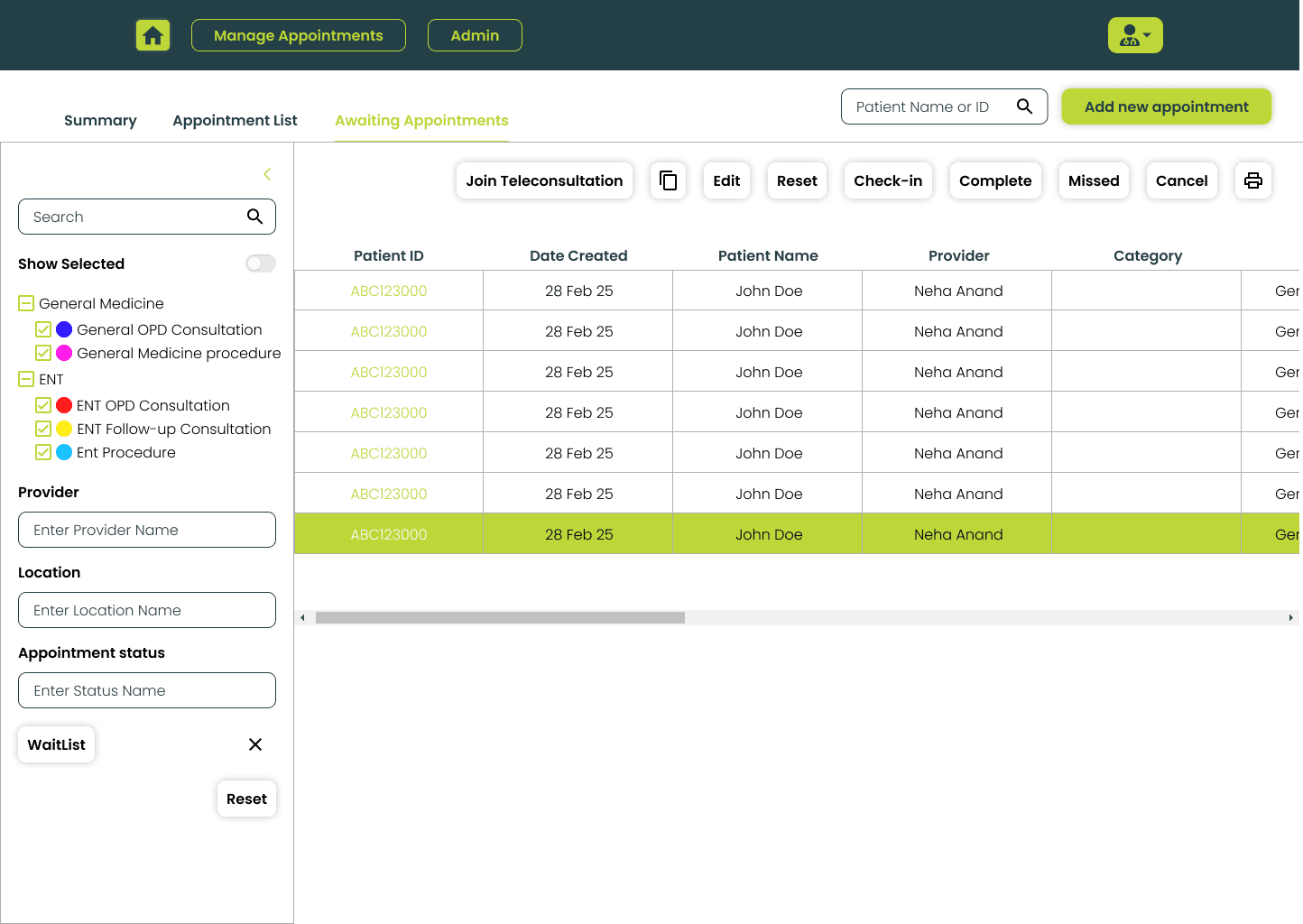Collapse the filter sidebar using the chevron
Screen dimensions: 1303x924
coord(267,174)
